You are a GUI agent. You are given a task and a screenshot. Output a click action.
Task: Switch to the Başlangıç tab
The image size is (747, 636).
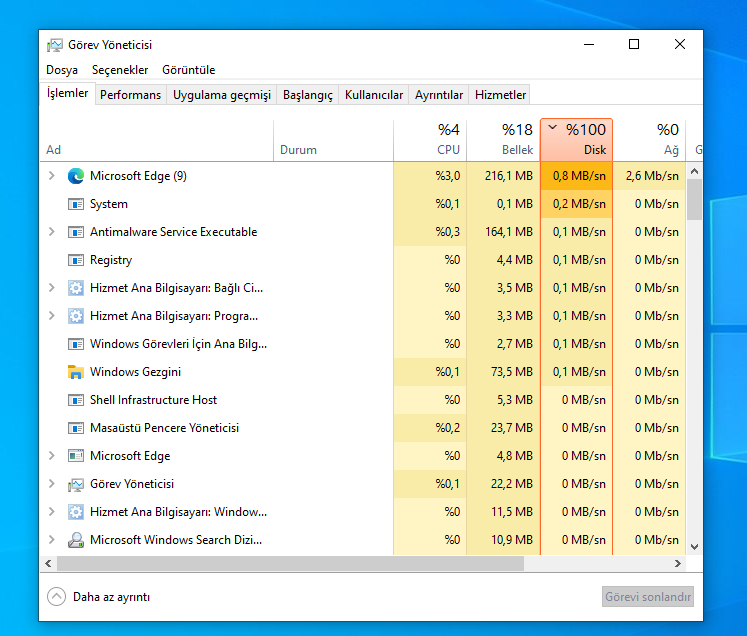coord(308,95)
